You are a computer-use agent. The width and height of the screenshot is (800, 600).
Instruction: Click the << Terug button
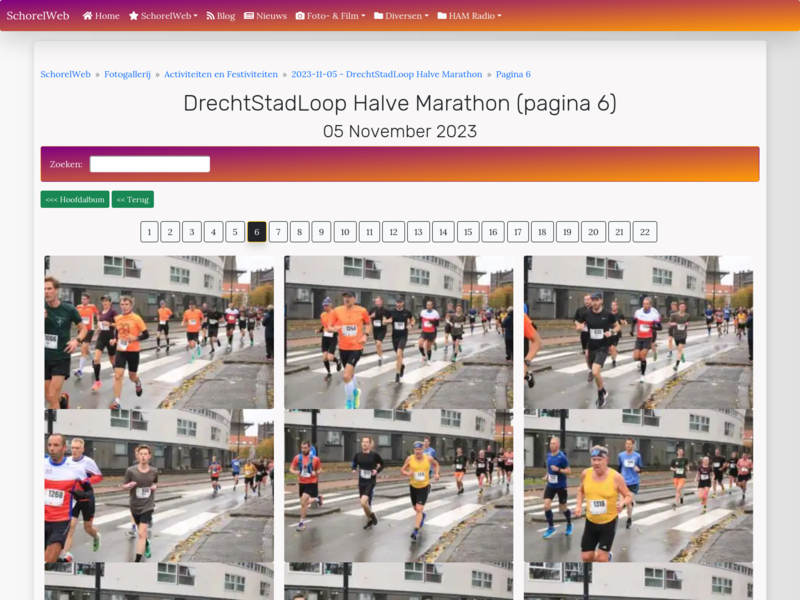(133, 199)
